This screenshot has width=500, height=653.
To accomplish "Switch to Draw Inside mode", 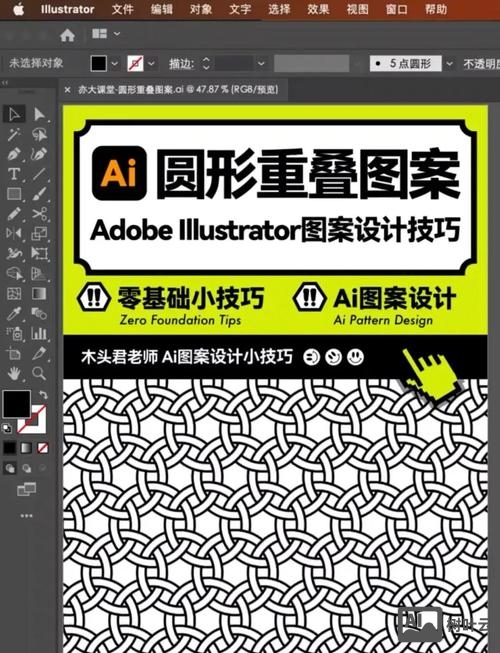I will click(x=42, y=469).
